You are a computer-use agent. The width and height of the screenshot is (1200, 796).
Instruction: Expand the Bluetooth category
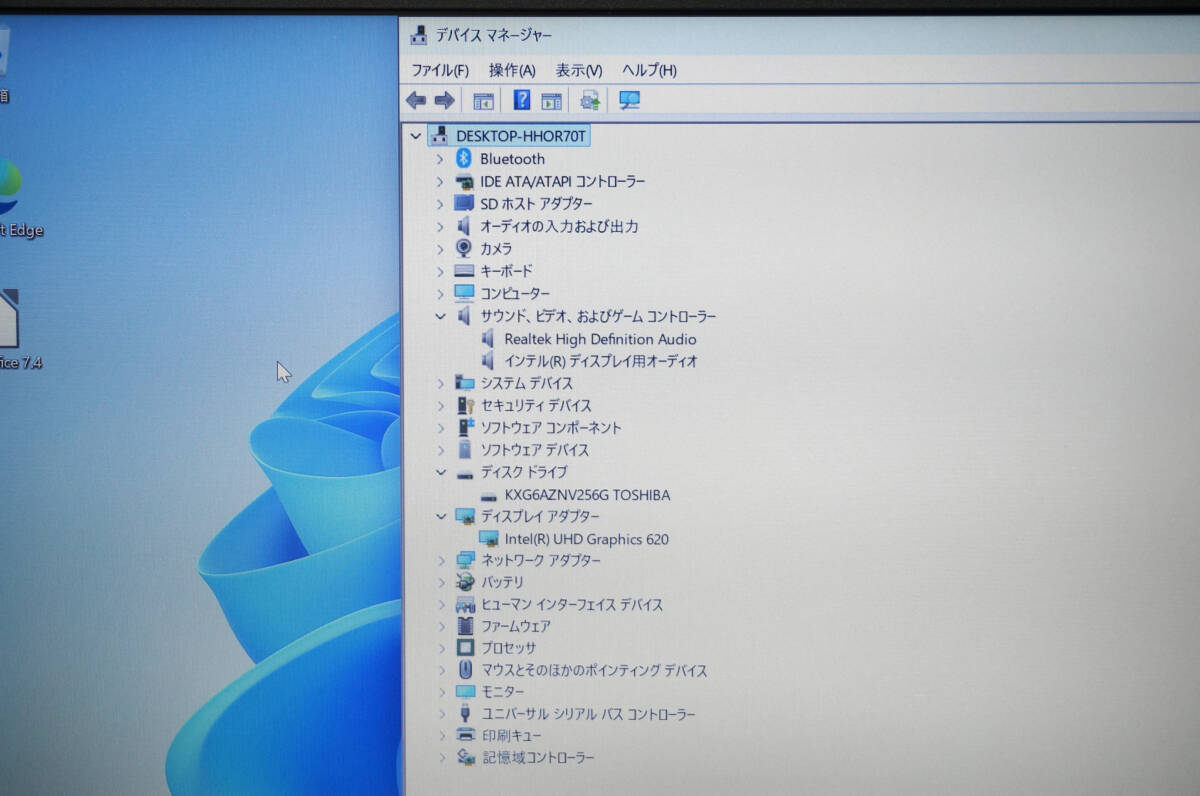click(x=440, y=159)
